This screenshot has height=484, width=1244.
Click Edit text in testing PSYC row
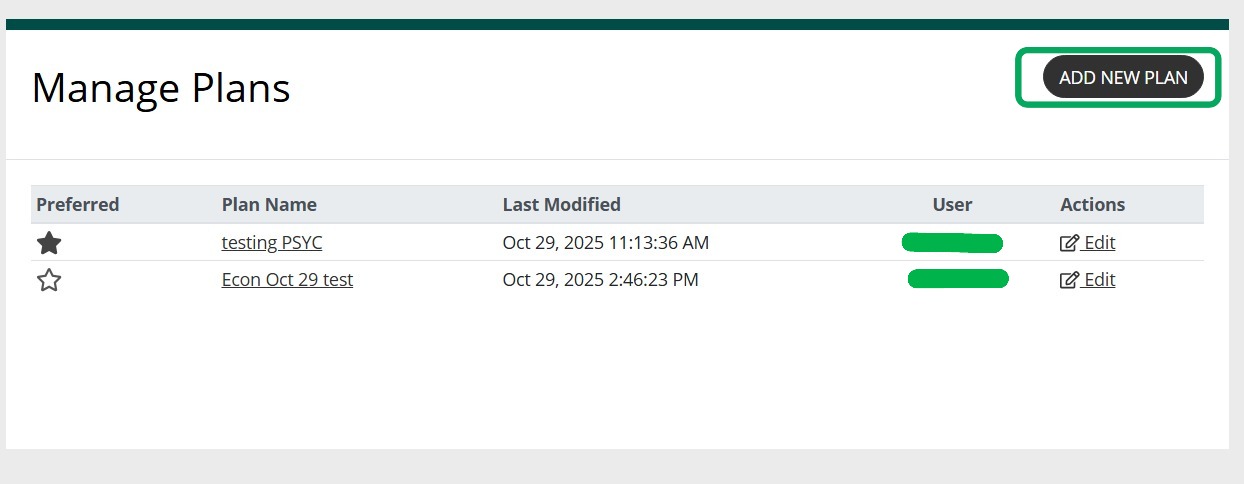click(1100, 242)
